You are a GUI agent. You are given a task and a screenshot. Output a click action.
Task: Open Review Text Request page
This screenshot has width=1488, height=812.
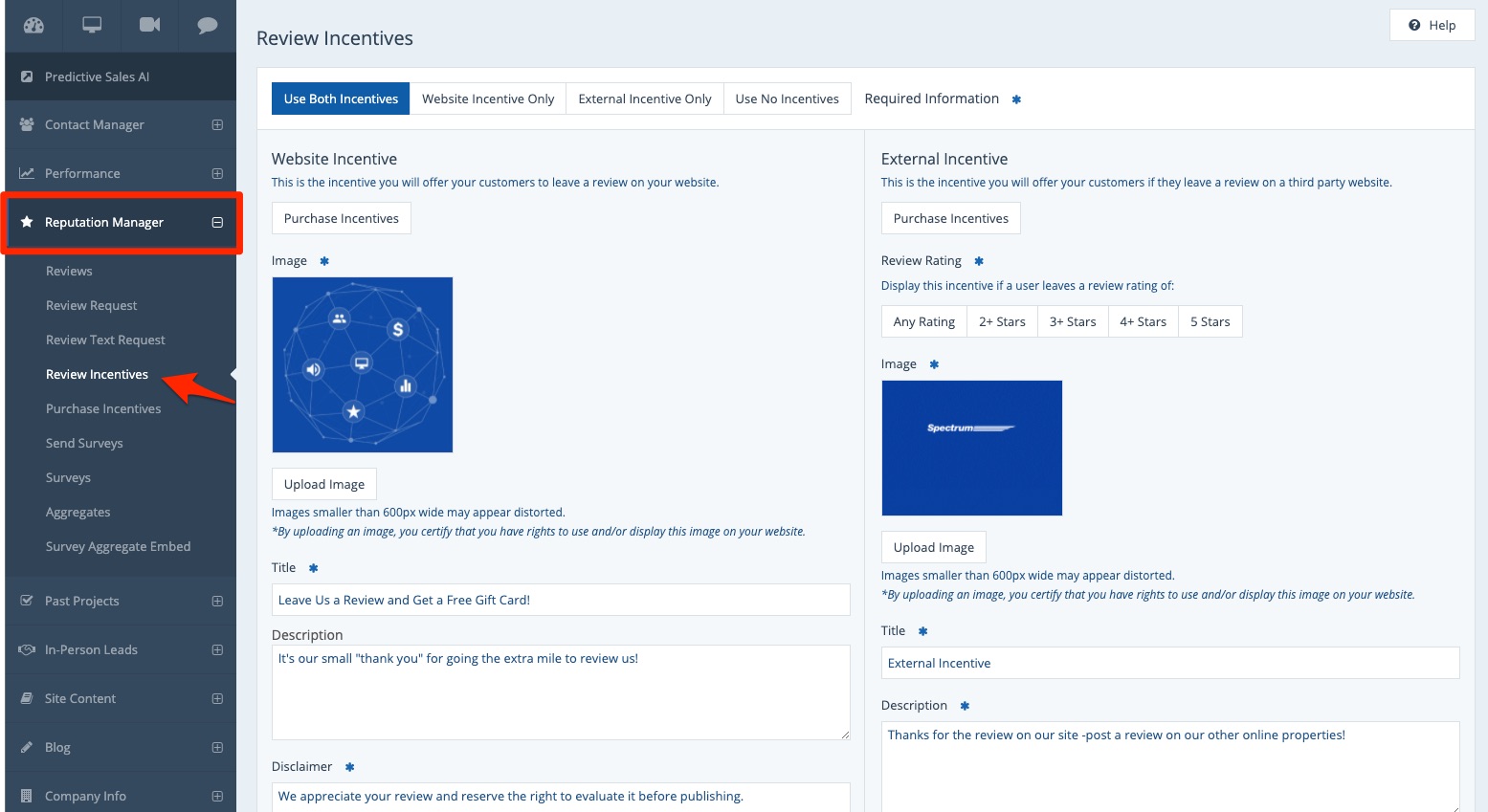coord(105,340)
